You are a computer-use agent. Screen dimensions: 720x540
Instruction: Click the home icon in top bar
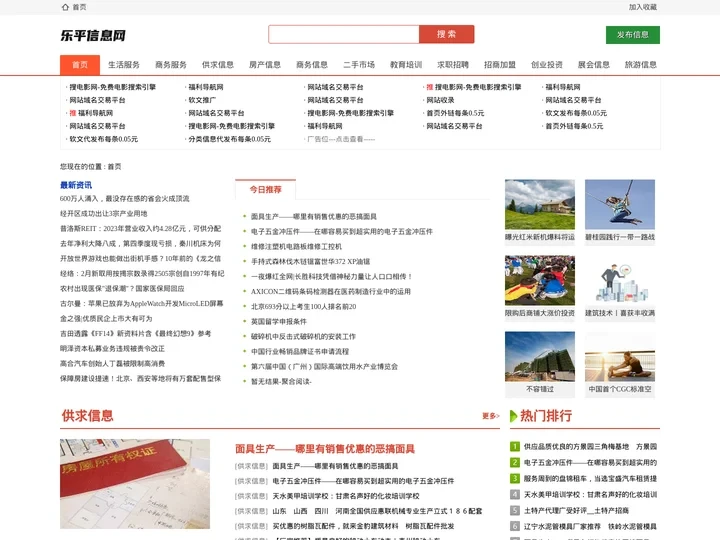(65, 7)
